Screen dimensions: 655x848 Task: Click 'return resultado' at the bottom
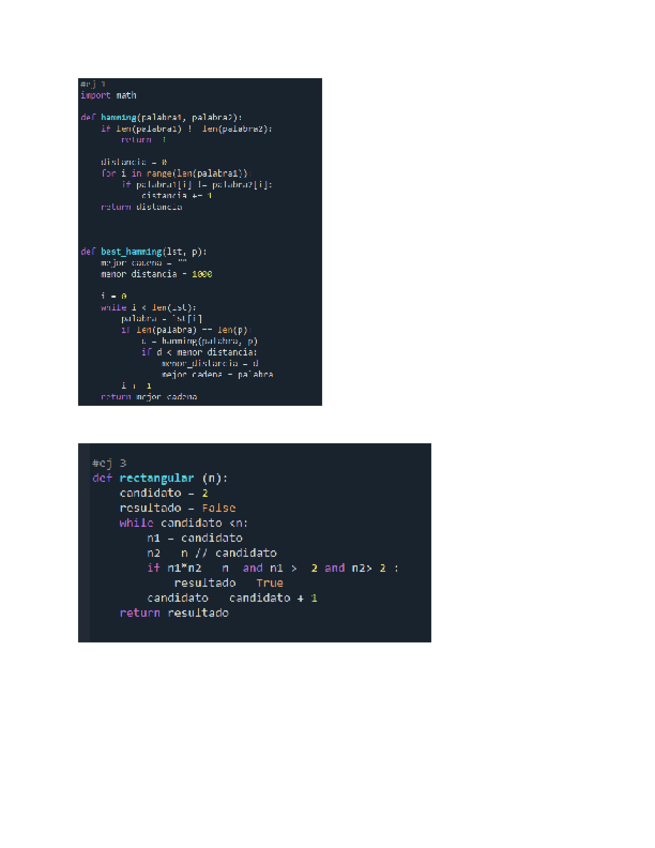coord(174,613)
